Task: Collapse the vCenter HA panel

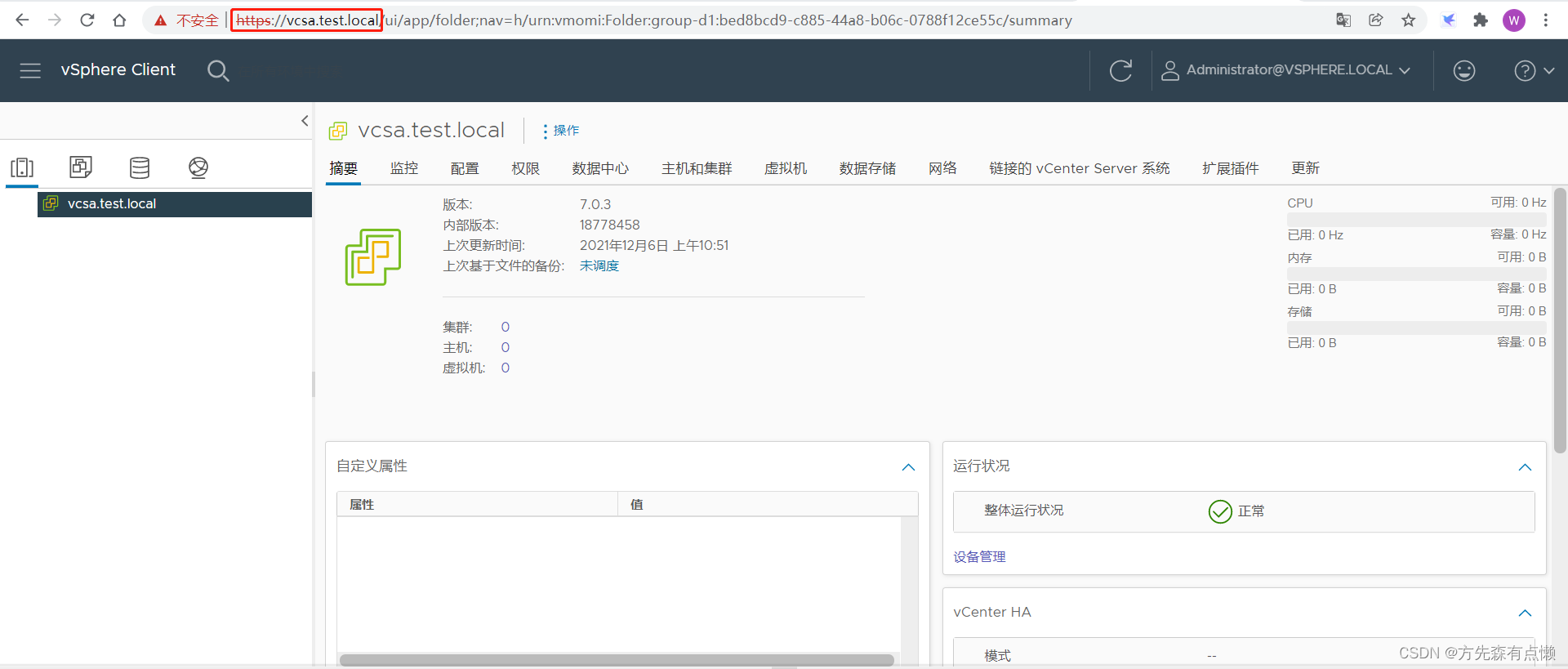Action: [x=1525, y=613]
